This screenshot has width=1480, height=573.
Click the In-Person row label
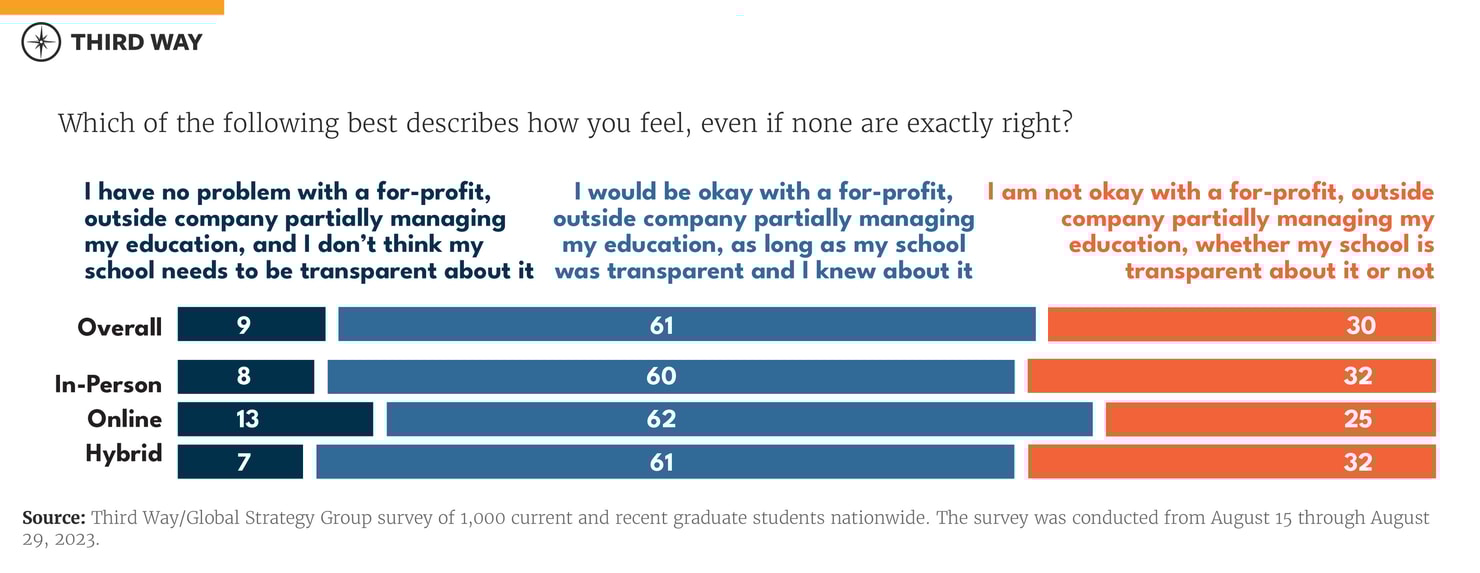[108, 384]
